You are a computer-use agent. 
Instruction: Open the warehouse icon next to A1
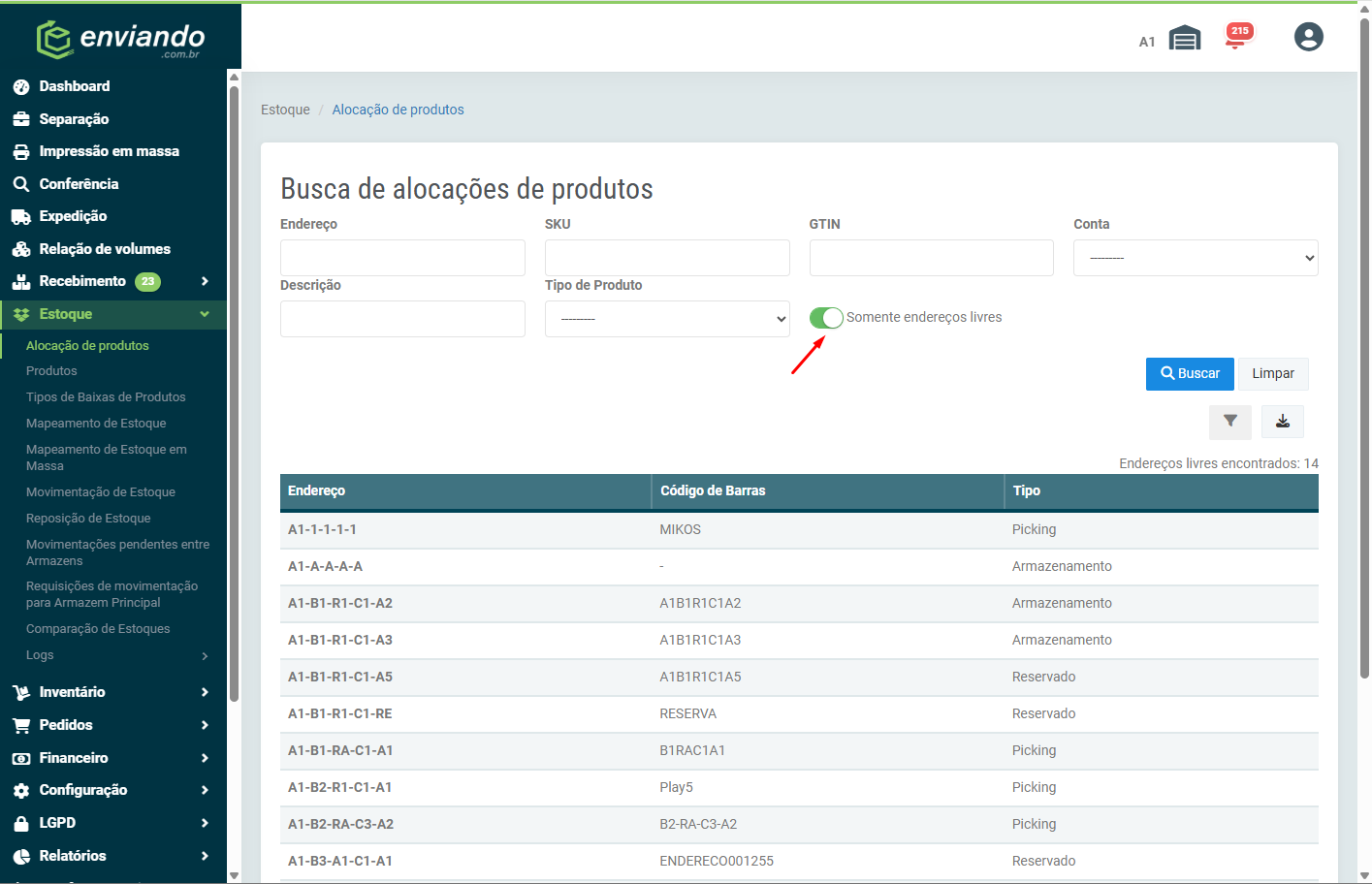(x=1185, y=39)
